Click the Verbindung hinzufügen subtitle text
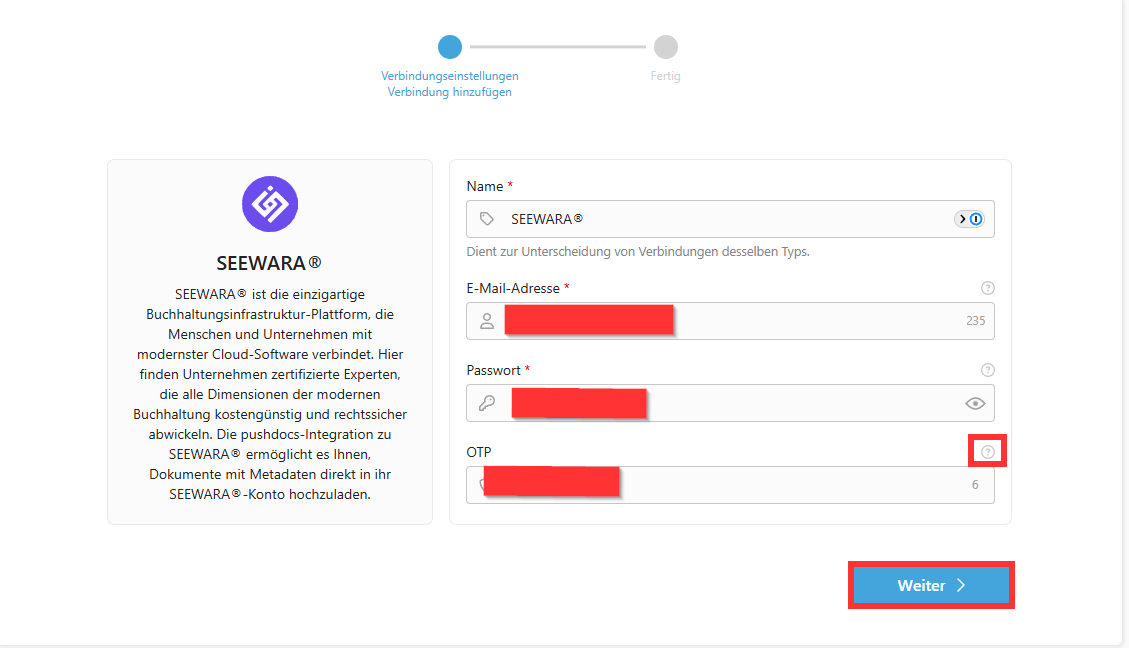 tap(450, 92)
